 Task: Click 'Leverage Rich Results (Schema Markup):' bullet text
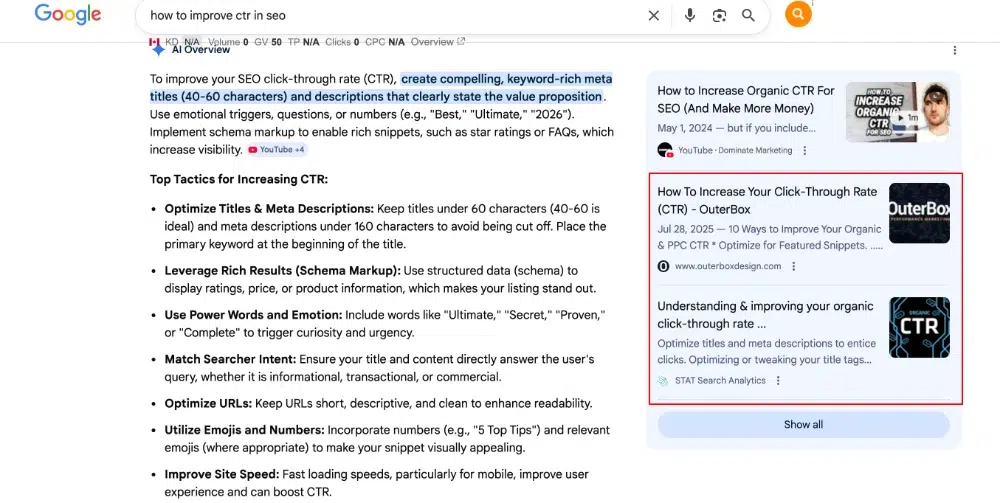tap(283, 270)
